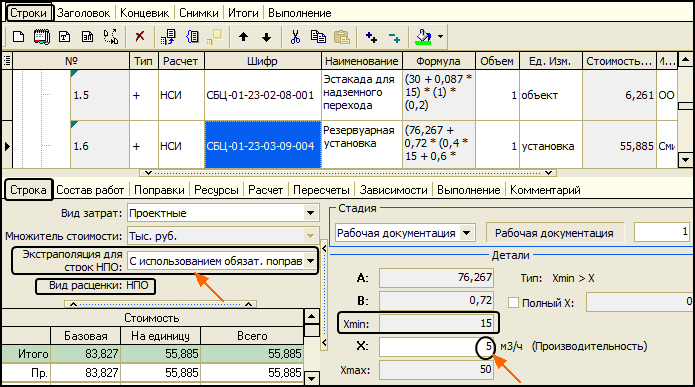Click the Шифр column header
This screenshot has height=387, width=695.
point(262,61)
